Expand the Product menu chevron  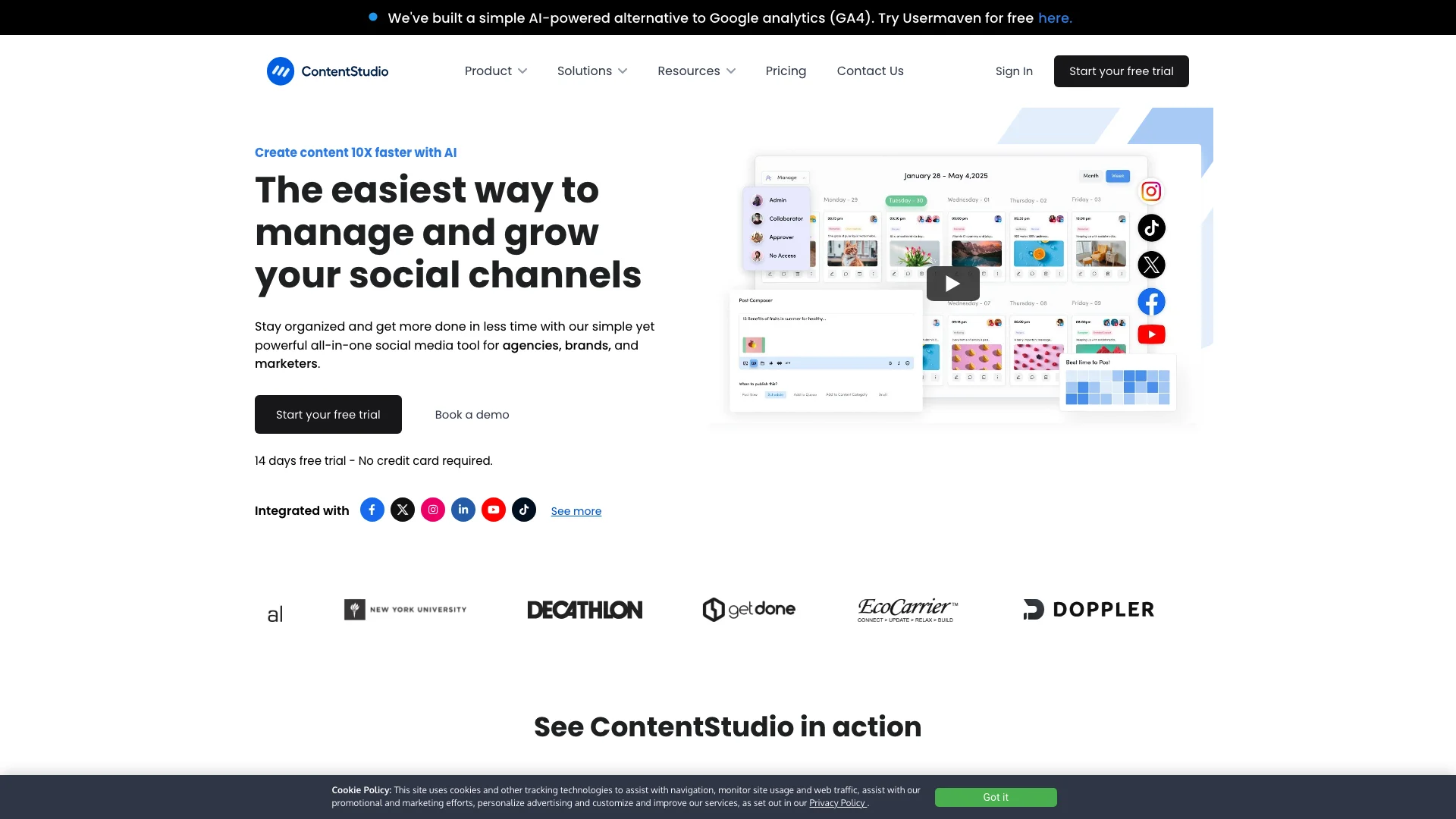coord(522,71)
